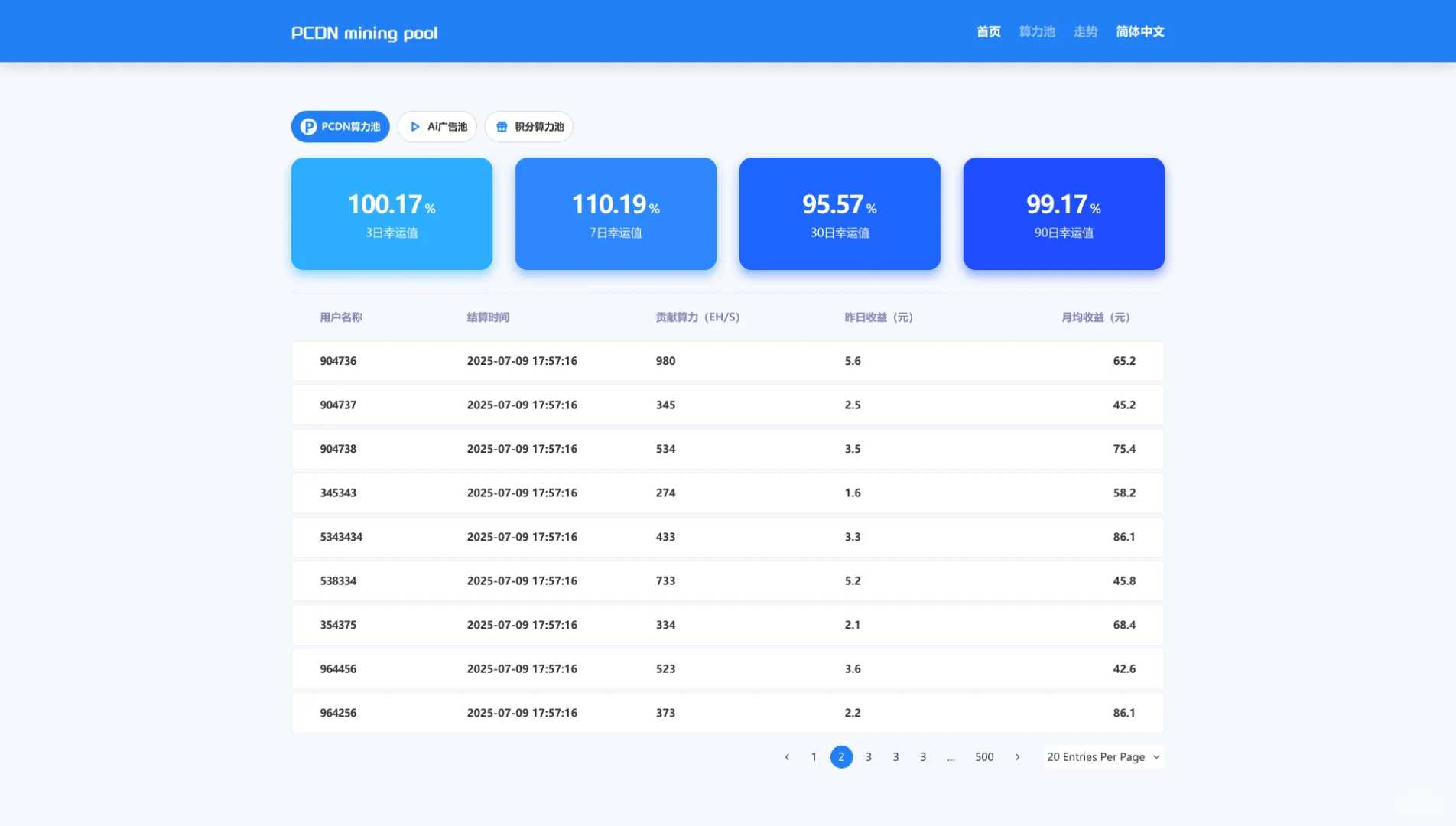Click the play icon on Ai广告池 tab
Viewport: 1456px width, 826px height.
[415, 127]
